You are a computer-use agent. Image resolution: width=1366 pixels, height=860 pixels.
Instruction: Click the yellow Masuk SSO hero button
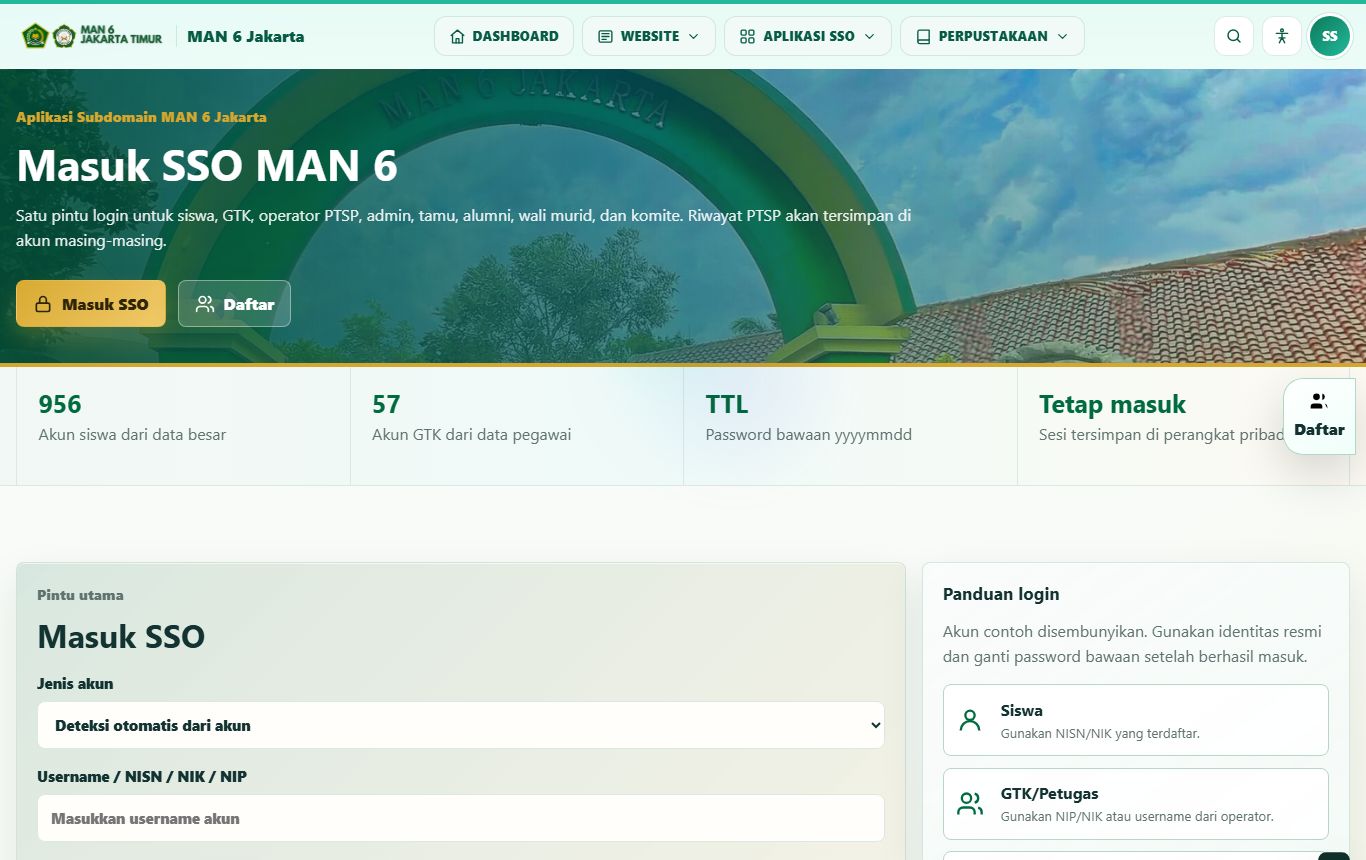point(91,304)
